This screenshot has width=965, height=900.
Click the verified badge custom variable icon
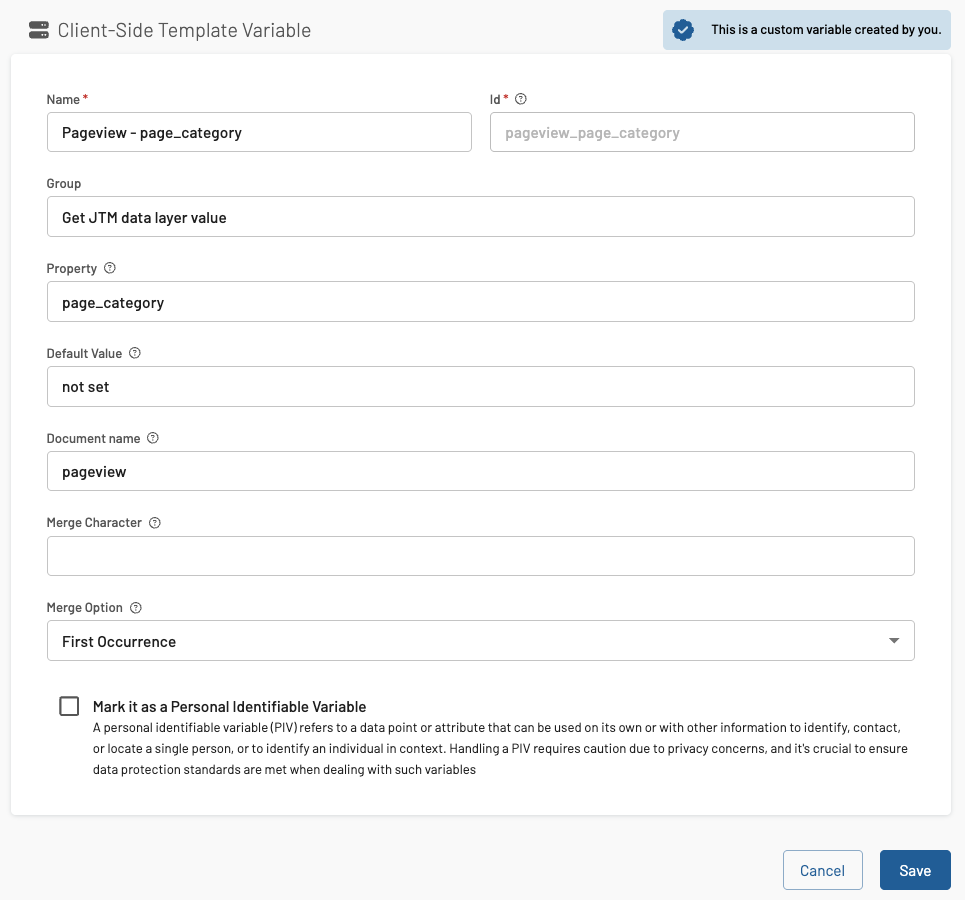(683, 30)
